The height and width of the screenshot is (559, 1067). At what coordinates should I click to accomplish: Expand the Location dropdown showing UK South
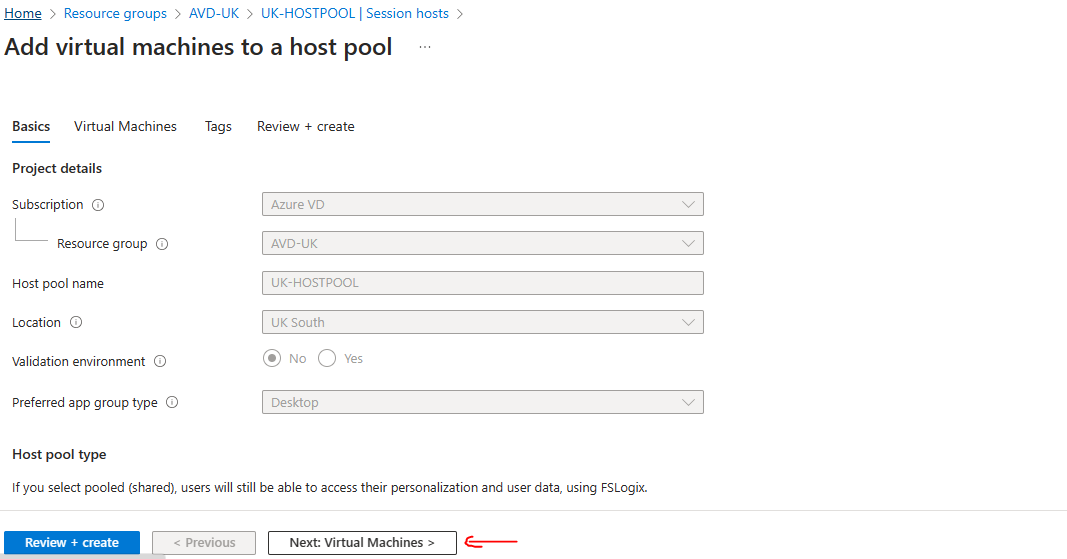coord(482,322)
